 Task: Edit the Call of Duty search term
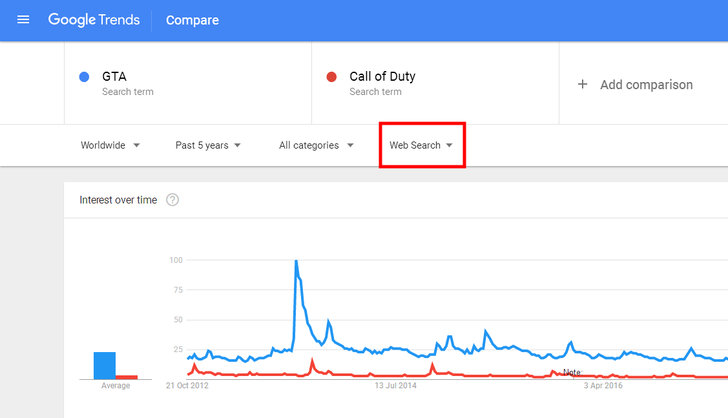pyautogui.click(x=382, y=76)
